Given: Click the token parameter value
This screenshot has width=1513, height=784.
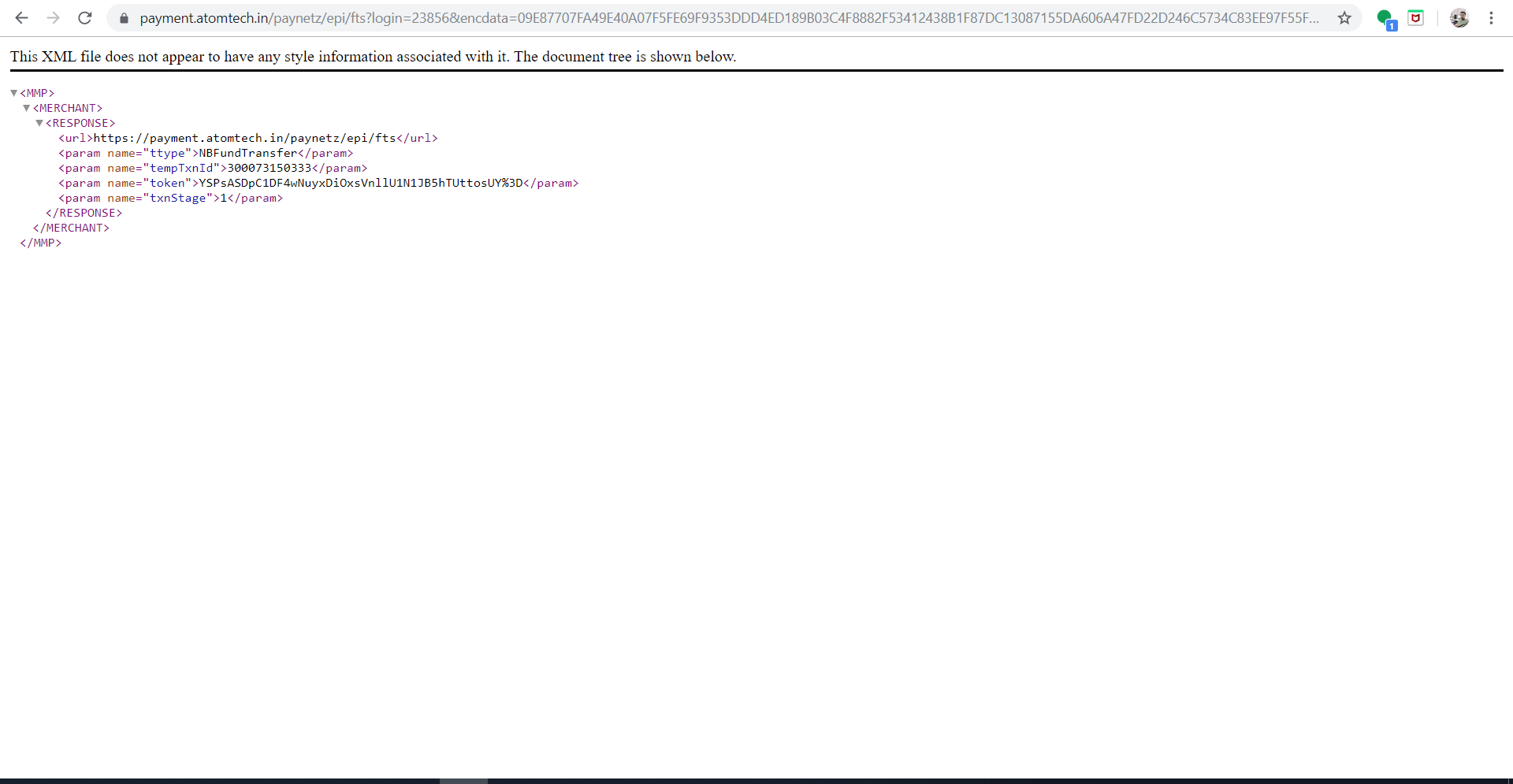Looking at the screenshot, I should [x=360, y=183].
